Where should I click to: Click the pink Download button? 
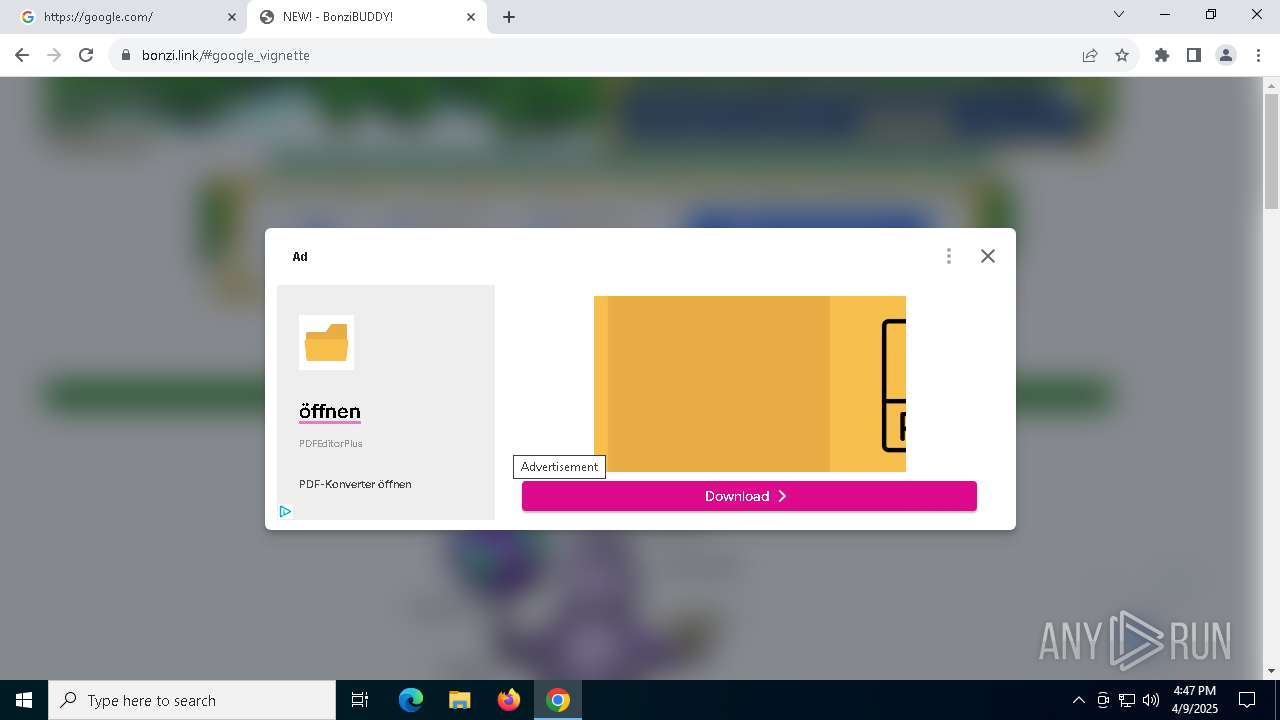tap(749, 496)
